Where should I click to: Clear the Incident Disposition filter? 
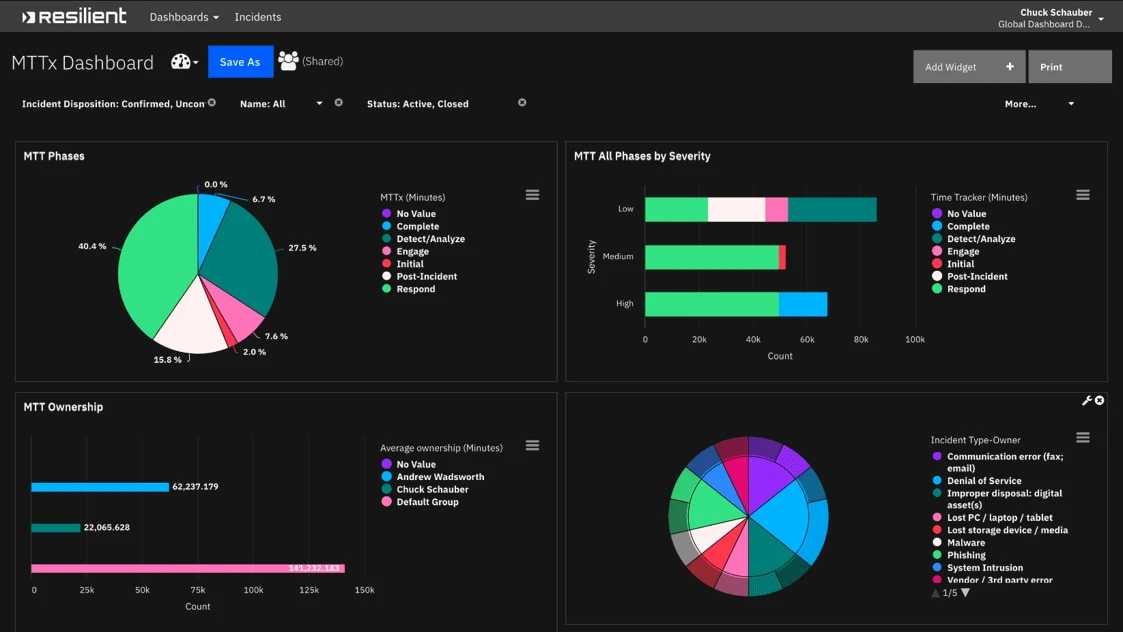click(x=210, y=102)
